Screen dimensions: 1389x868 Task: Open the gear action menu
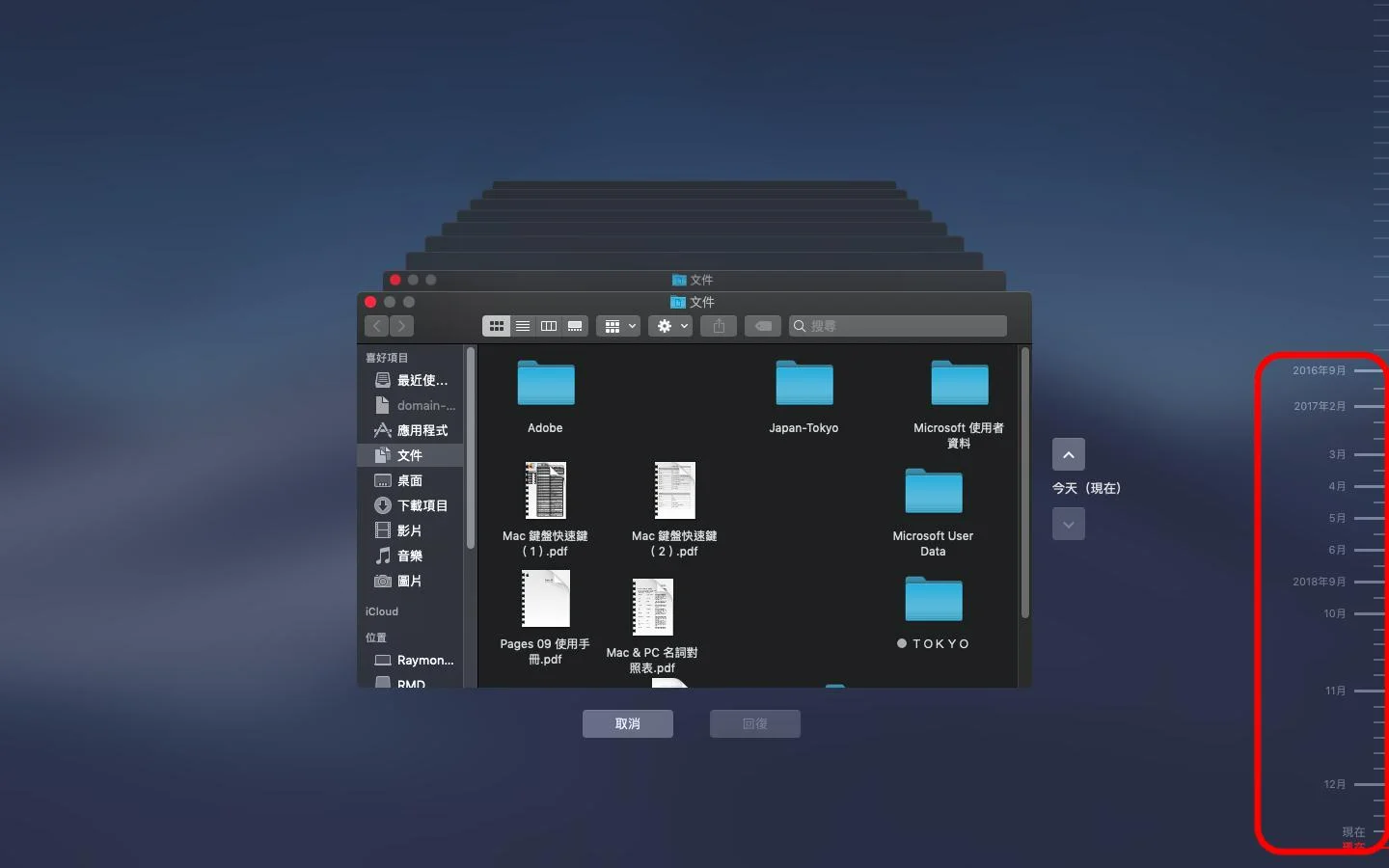pyautogui.click(x=670, y=326)
